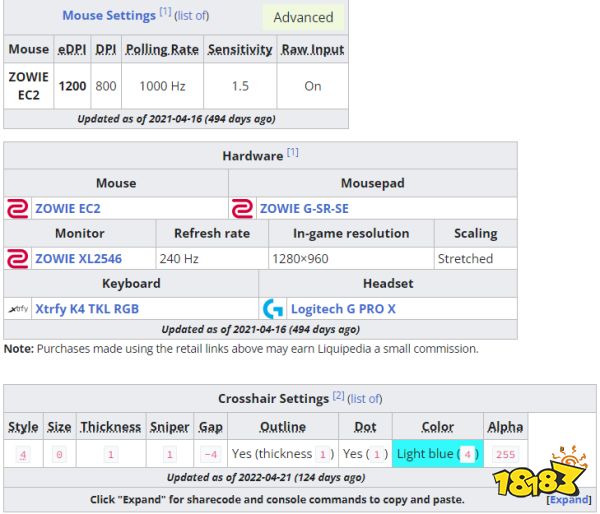Click the Thickness column header
Screen dimensions: 600x514
111,427
